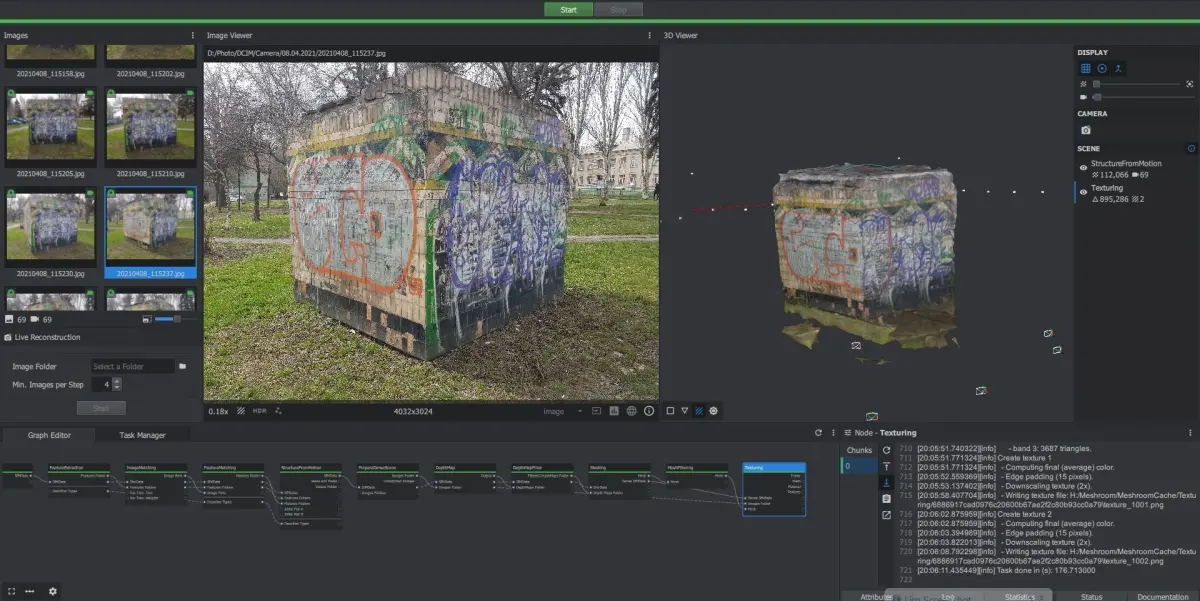Jump to top of log icon
Viewport: 1200px width, 601px height.
[886, 466]
